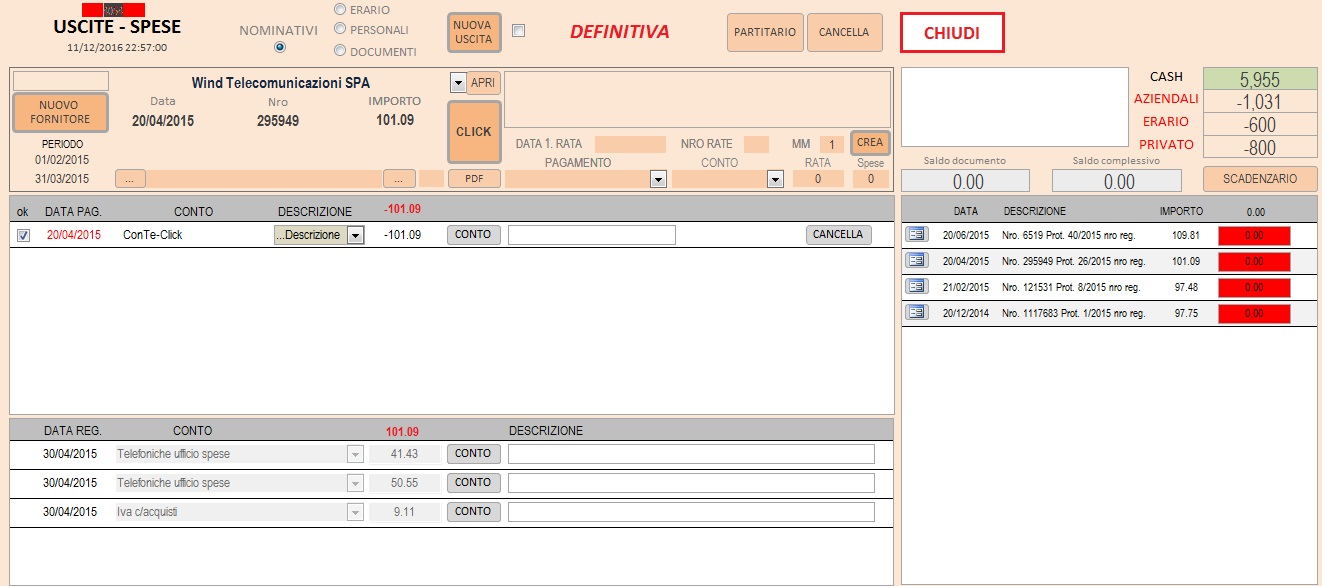
Task: Open document icon for 20/06/2015 row
Action: click(916, 234)
